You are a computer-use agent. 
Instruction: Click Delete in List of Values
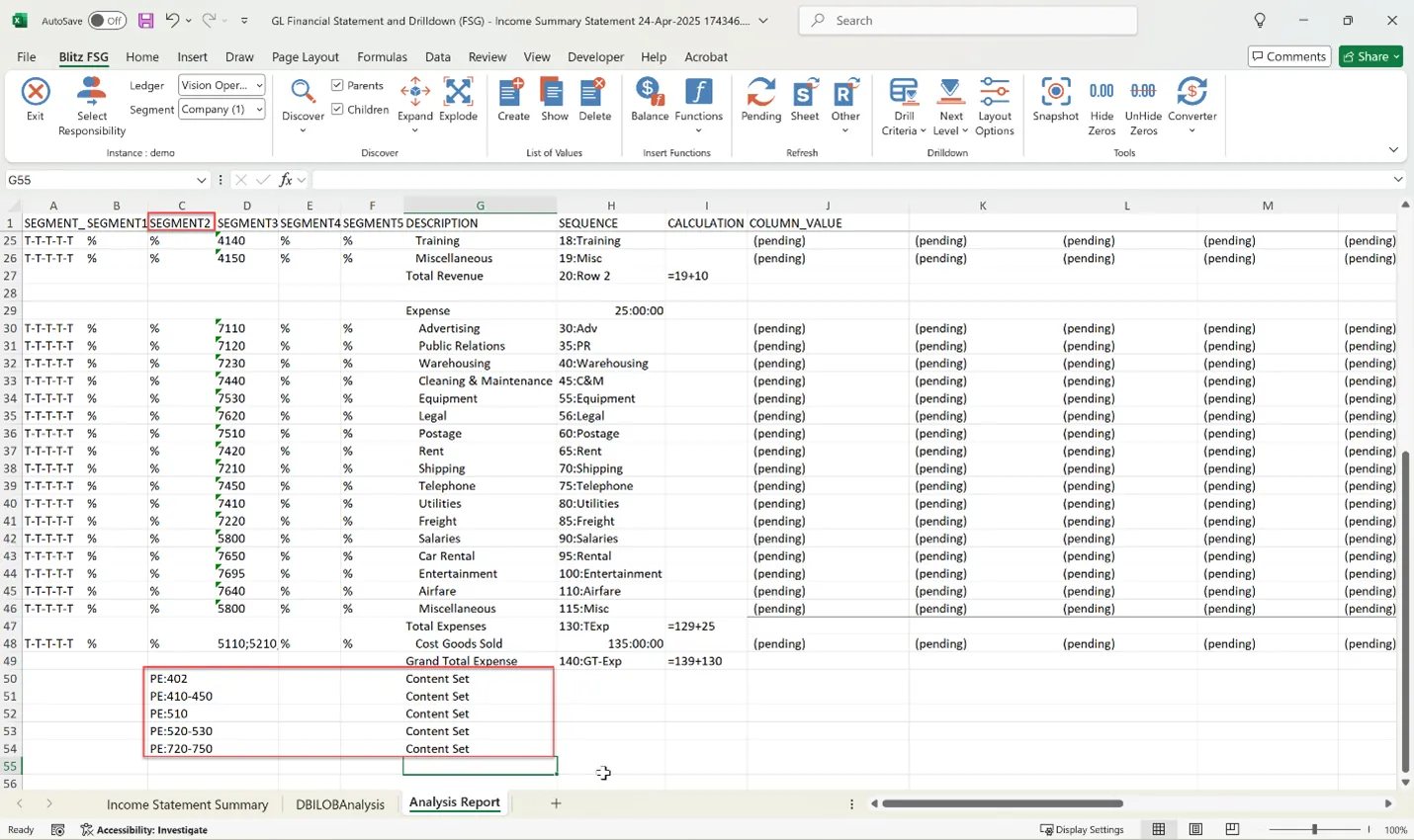tap(594, 99)
